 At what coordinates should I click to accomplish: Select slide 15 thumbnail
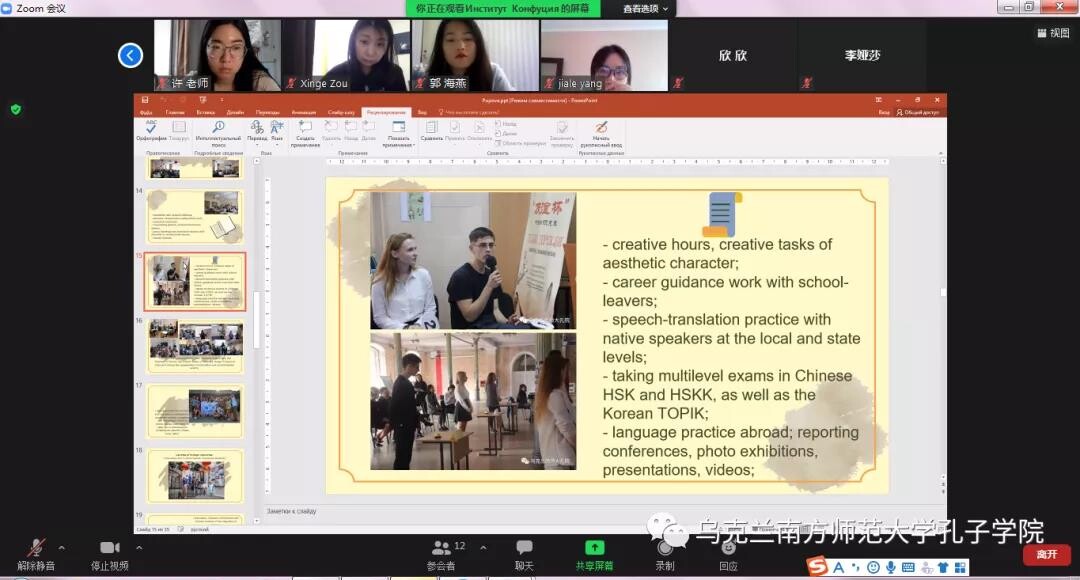[x=195, y=281]
